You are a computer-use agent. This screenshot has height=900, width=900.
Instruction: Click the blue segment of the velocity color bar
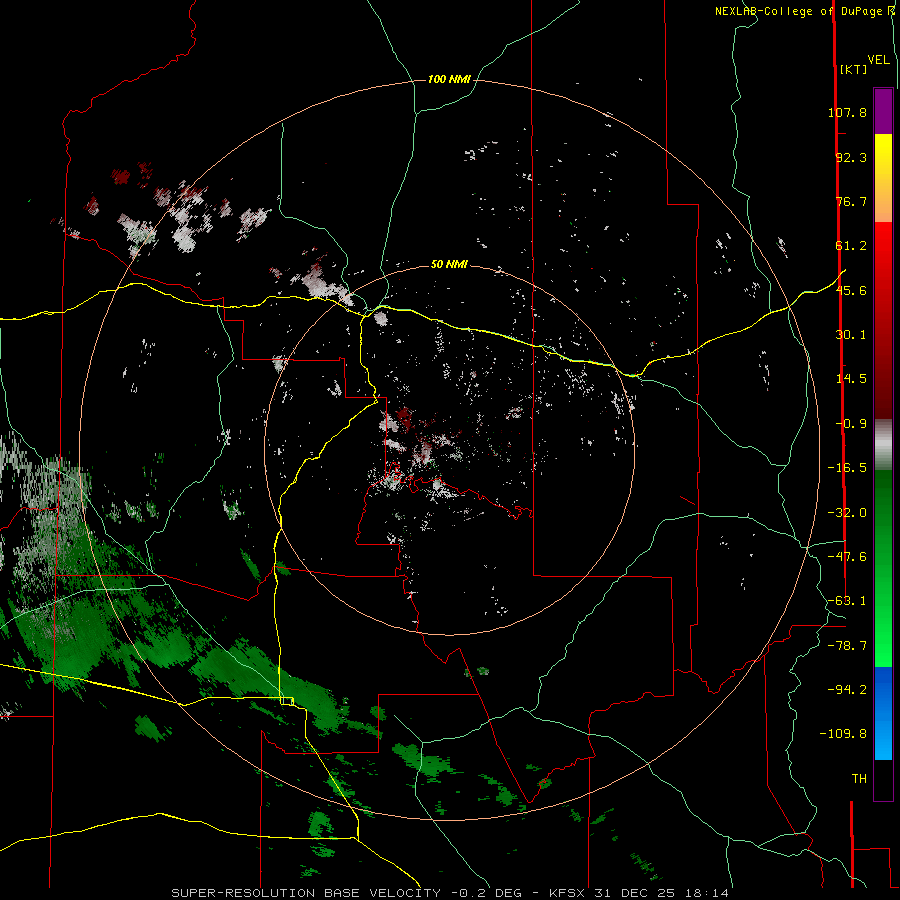pos(883,713)
